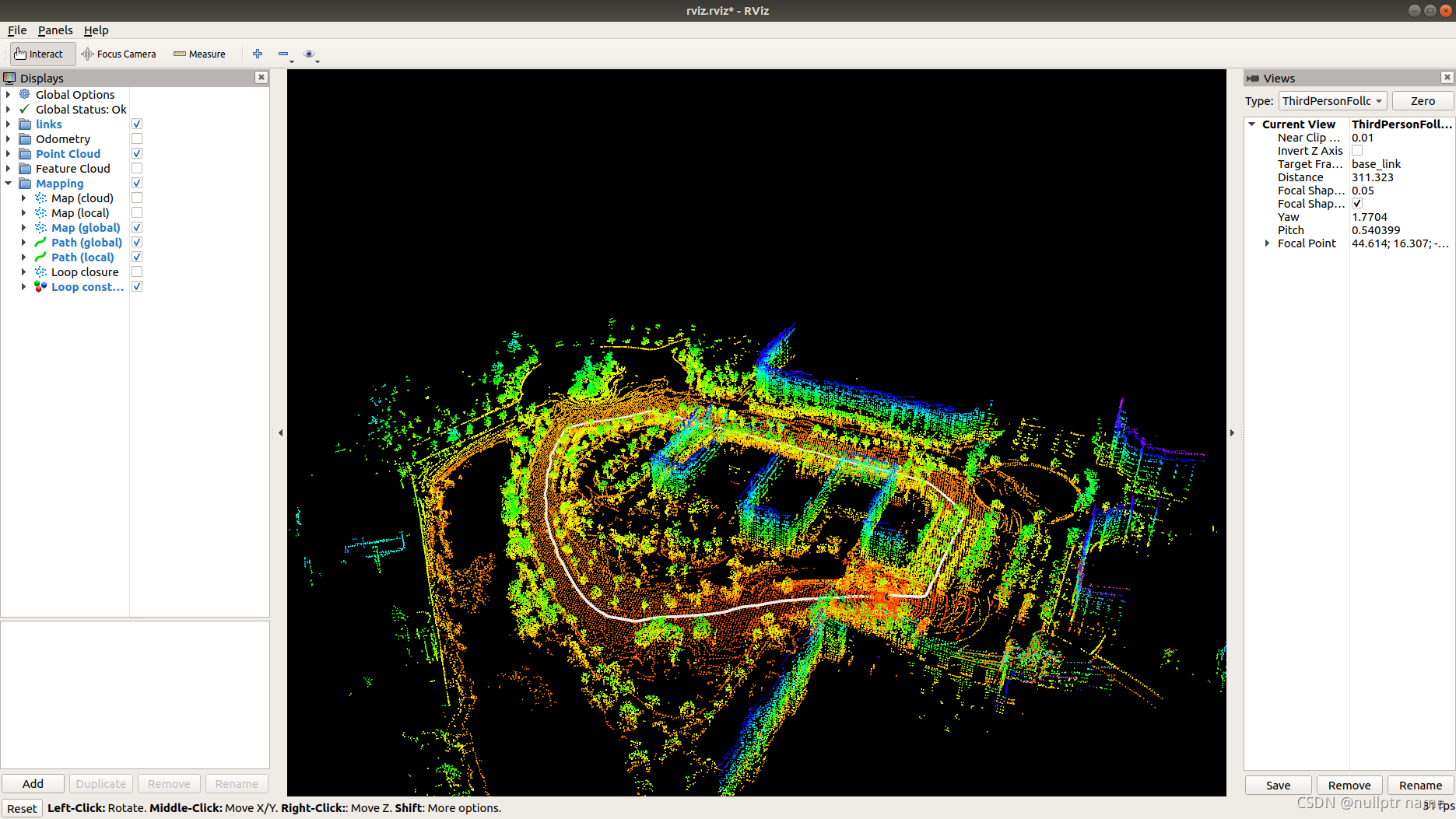1456x819 pixels.
Task: Enable the Map (cloud) checkbox
Action: tap(137, 198)
